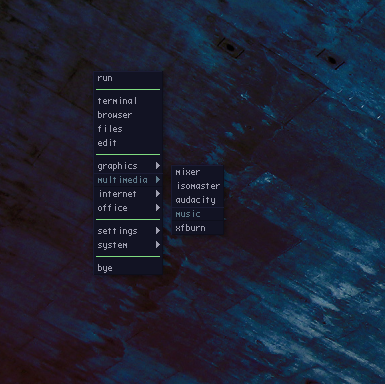This screenshot has height=384, width=385.
Task: Select the run menu entry
Action: click(x=128, y=78)
